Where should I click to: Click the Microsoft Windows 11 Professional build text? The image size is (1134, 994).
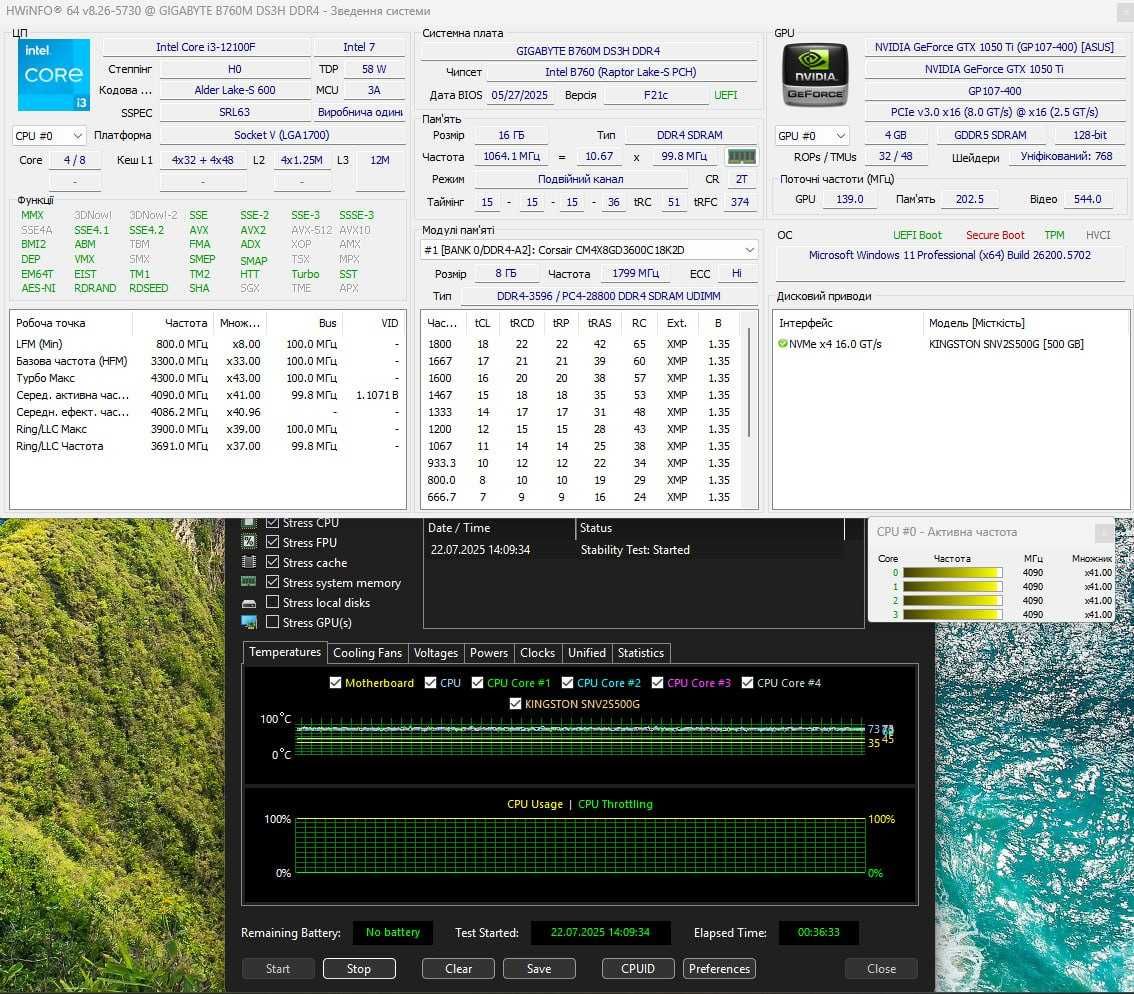tap(950, 255)
